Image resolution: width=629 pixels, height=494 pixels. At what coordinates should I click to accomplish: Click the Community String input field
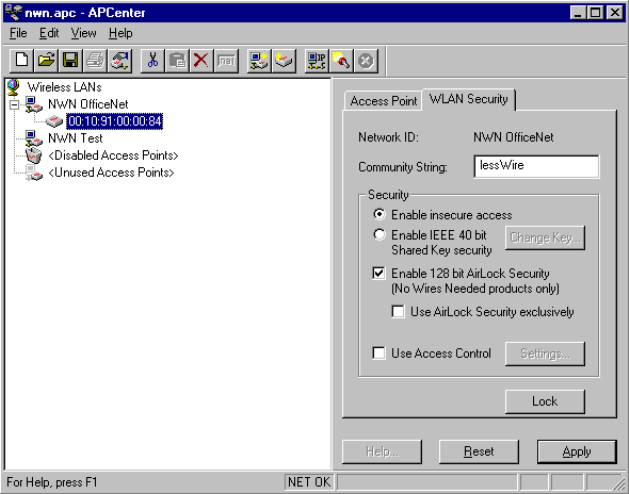(536, 166)
